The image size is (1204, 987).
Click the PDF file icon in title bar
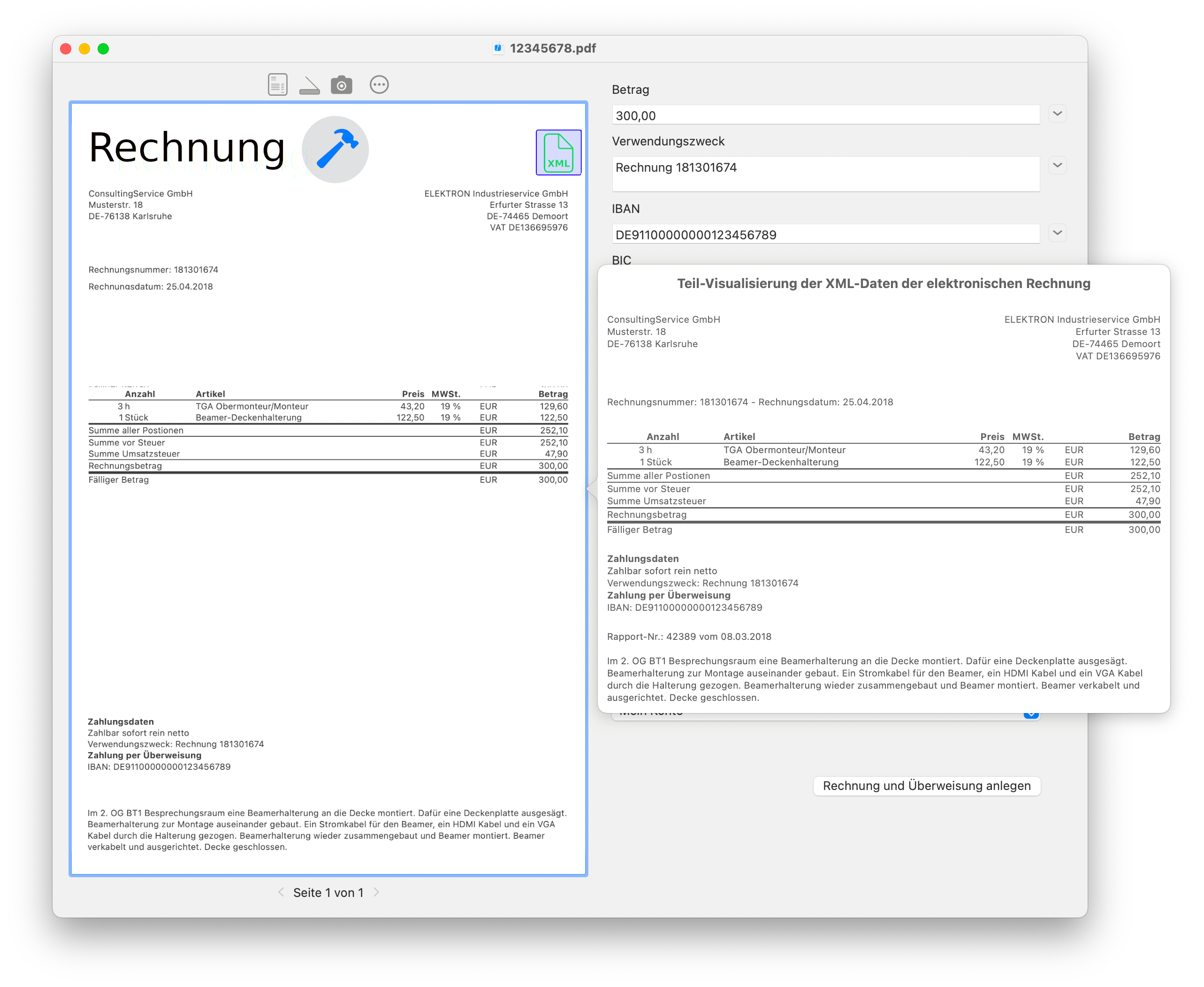[498, 48]
